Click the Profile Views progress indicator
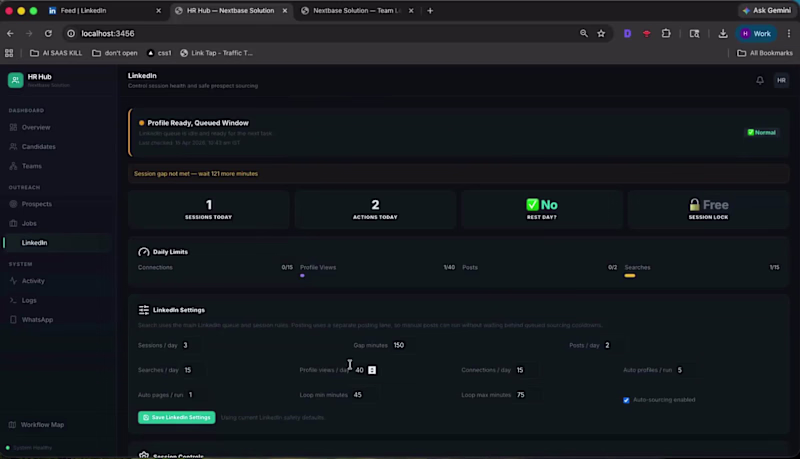This screenshot has width=800, height=459. click(302, 276)
